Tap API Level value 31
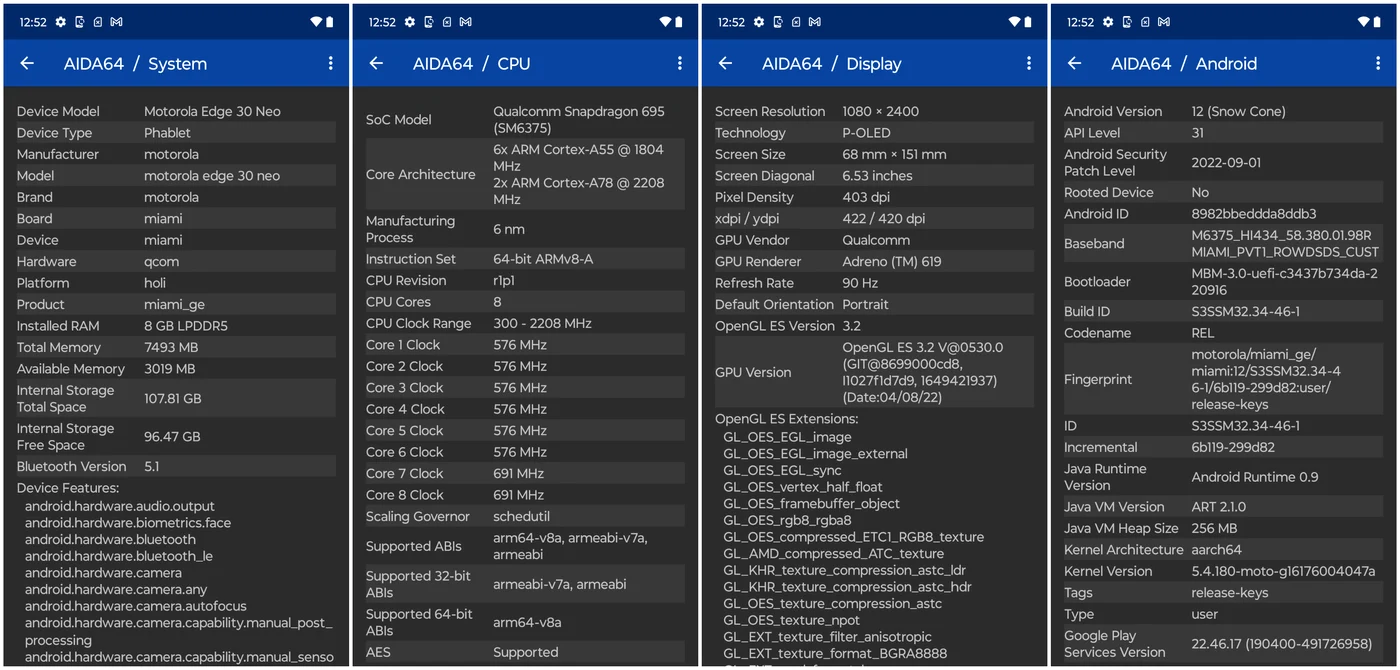This screenshot has width=1400, height=670. point(1198,133)
